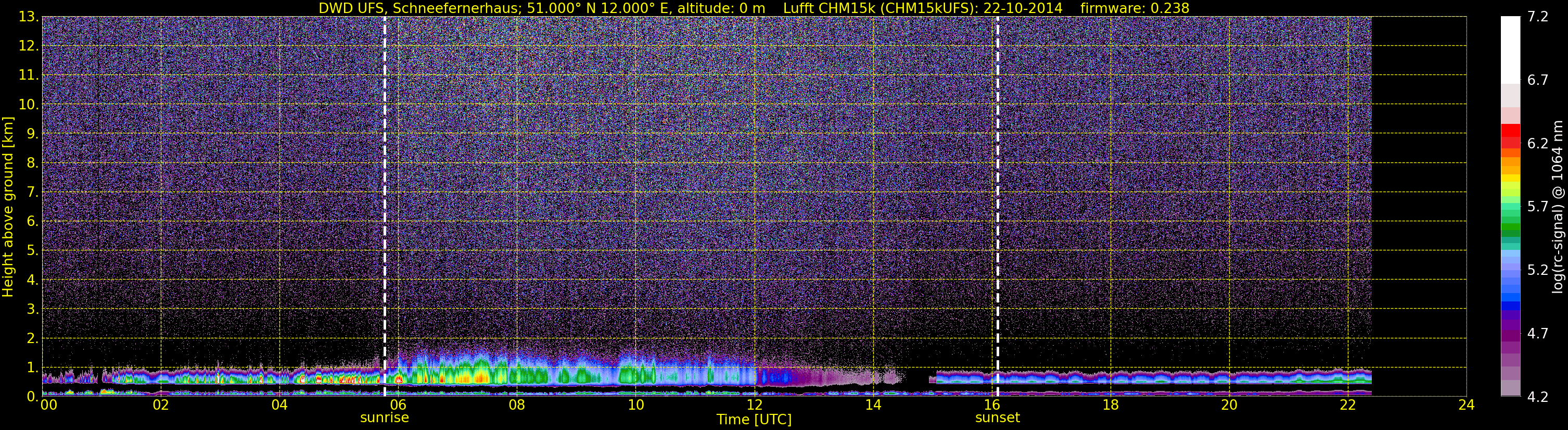This screenshot has height=430, width=1568.
Task: Click the white dashed sunset marker line
Action: click(997, 207)
